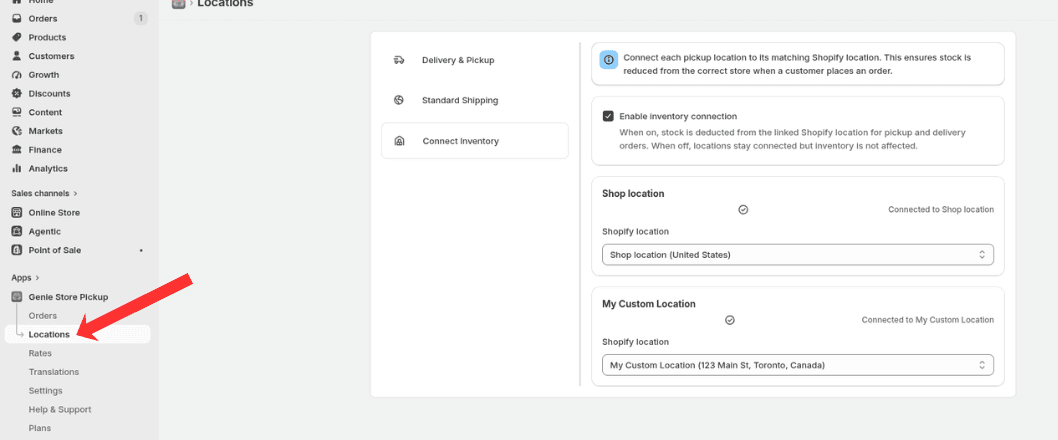Viewport: 1058px width, 440px height.
Task: Click the Products tag icon
Action: point(17,37)
